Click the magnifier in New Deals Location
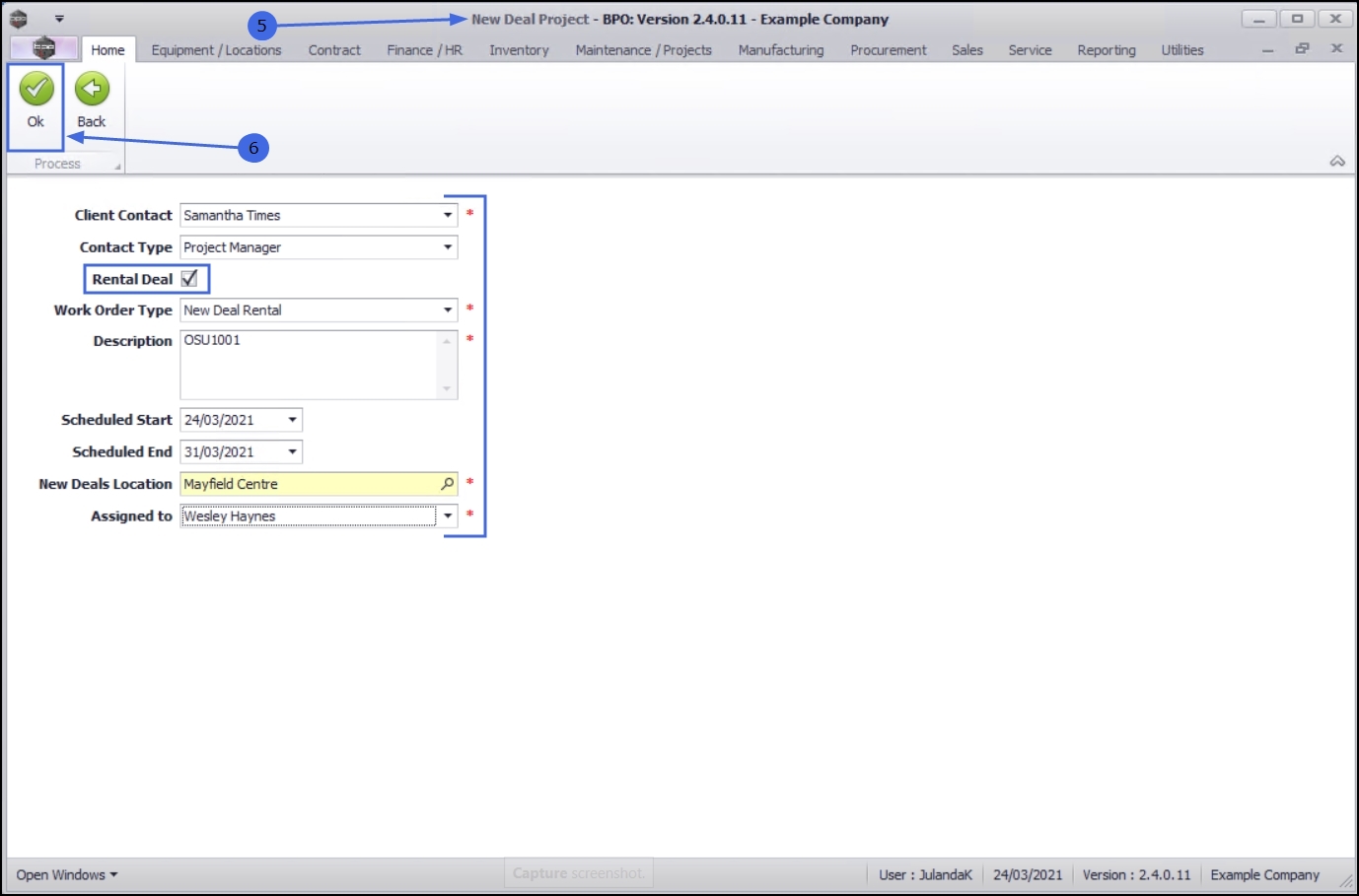The height and width of the screenshot is (896, 1359). 448,484
